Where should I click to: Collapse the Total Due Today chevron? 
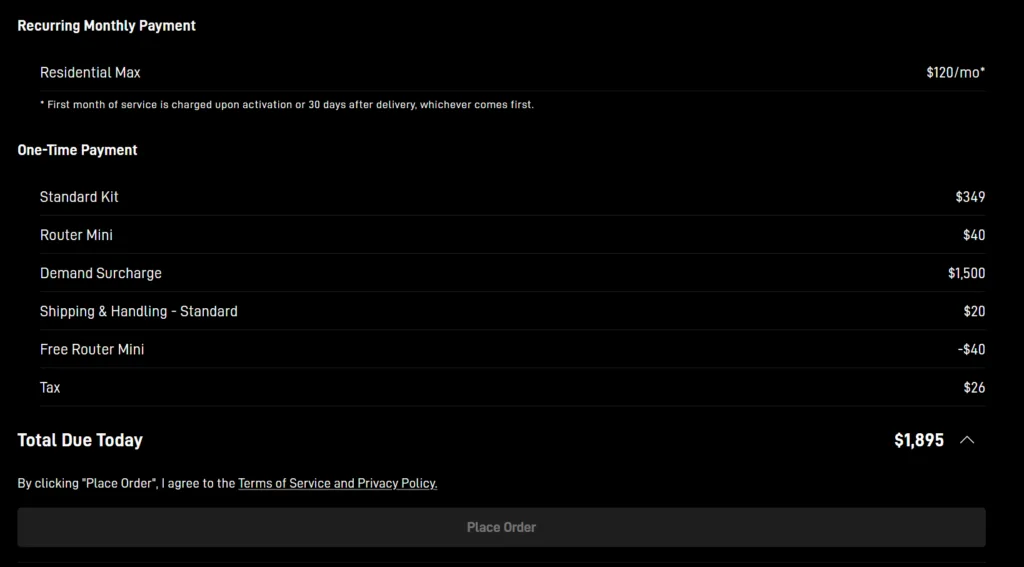tap(967, 440)
